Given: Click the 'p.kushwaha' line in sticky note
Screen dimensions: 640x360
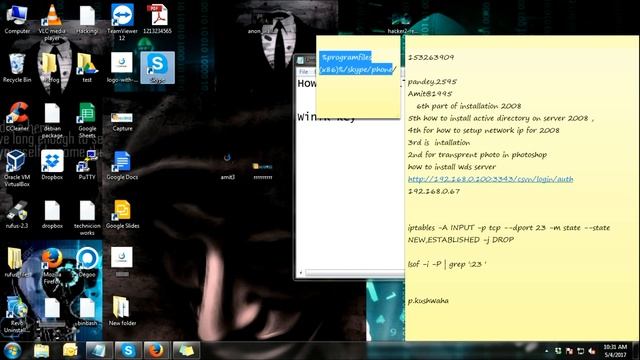Looking at the screenshot, I should click(x=428, y=301).
